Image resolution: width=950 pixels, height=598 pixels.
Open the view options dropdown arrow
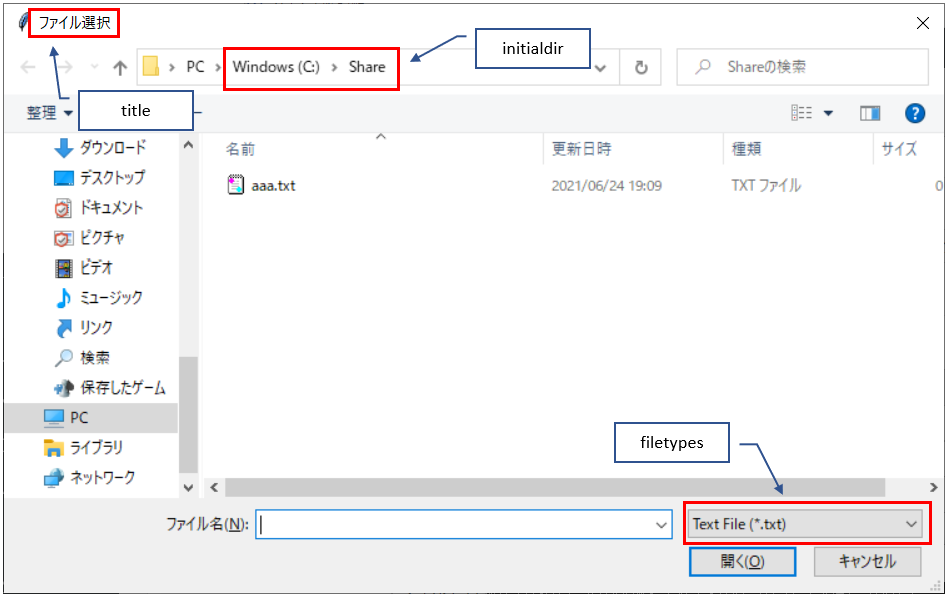coord(828,113)
